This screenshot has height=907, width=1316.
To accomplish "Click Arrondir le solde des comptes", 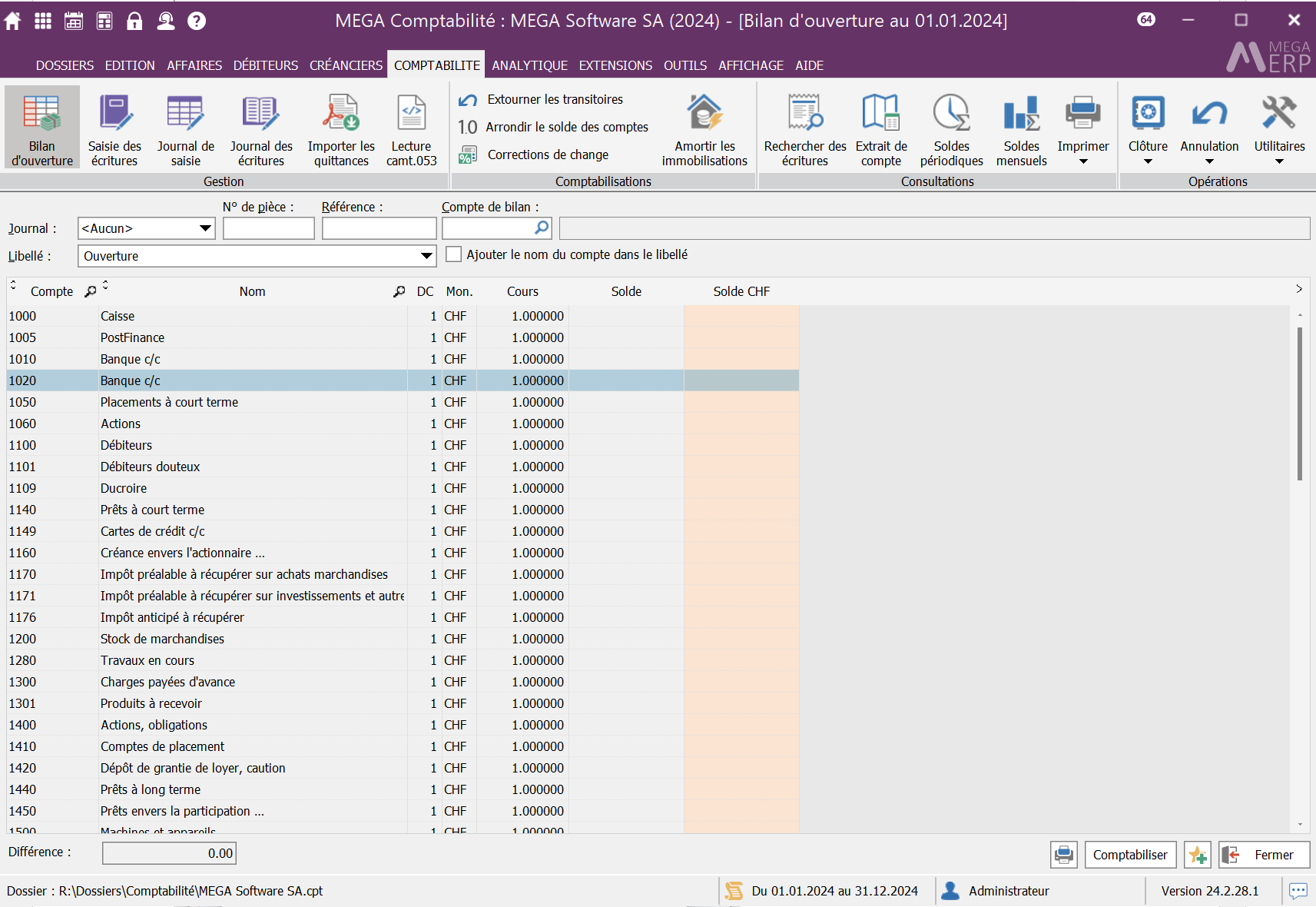I will pyautogui.click(x=554, y=127).
